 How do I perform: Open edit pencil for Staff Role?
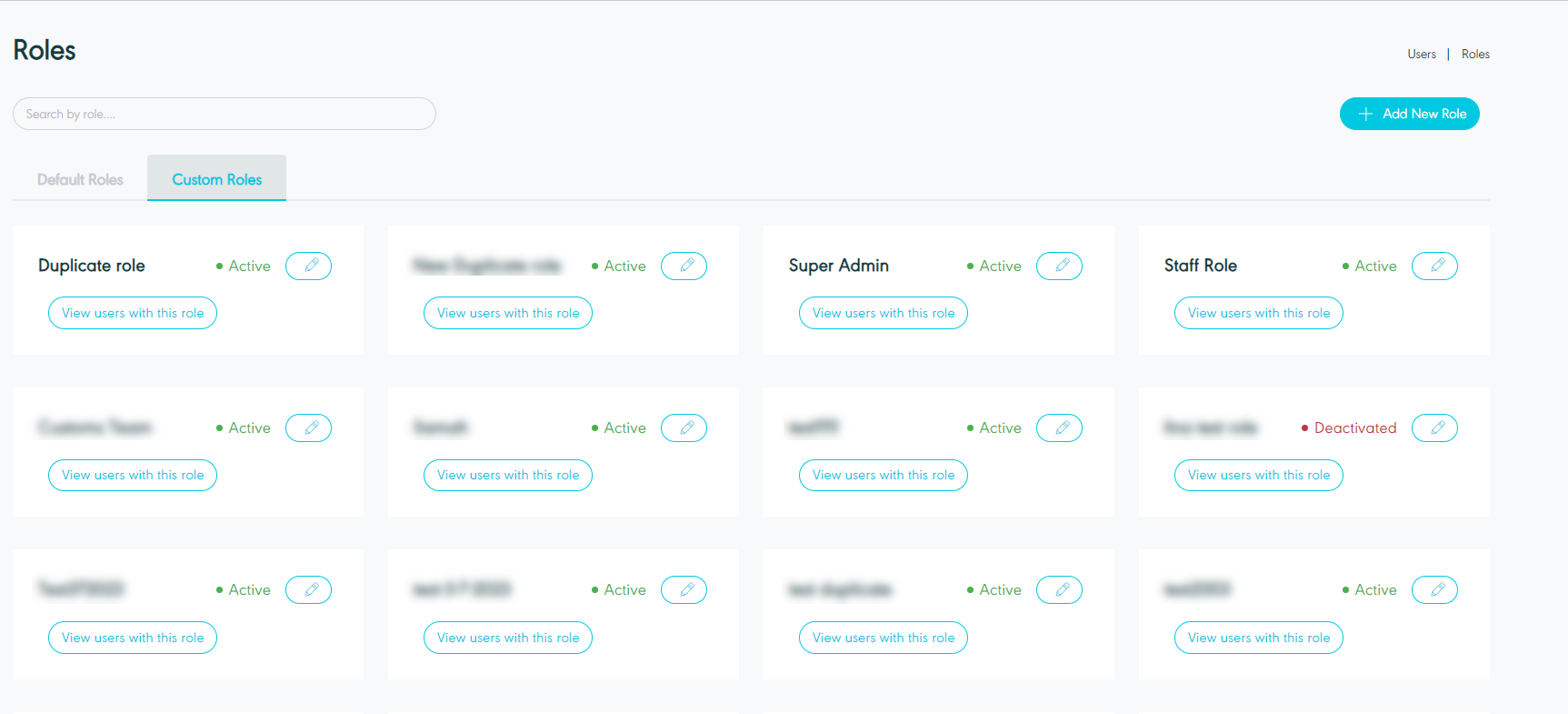[1434, 266]
